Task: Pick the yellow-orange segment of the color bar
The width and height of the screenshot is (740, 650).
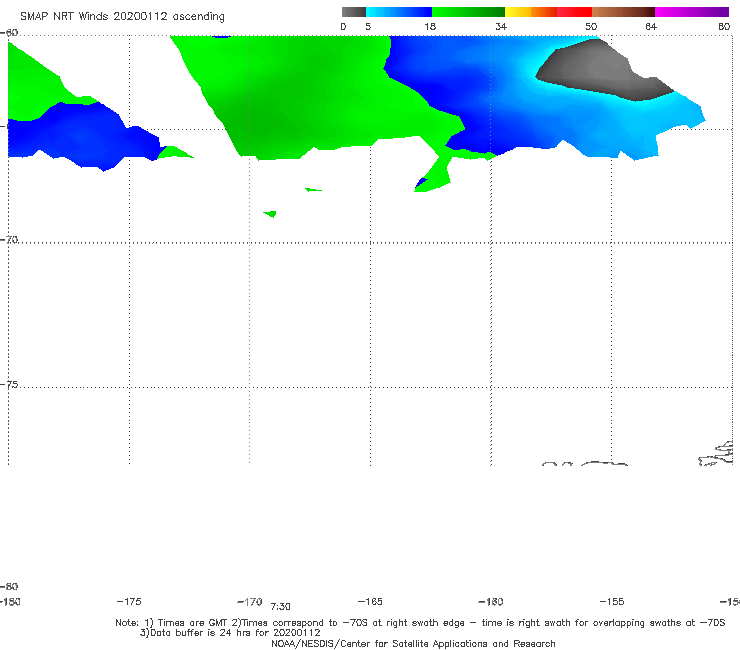Action: (x=531, y=12)
